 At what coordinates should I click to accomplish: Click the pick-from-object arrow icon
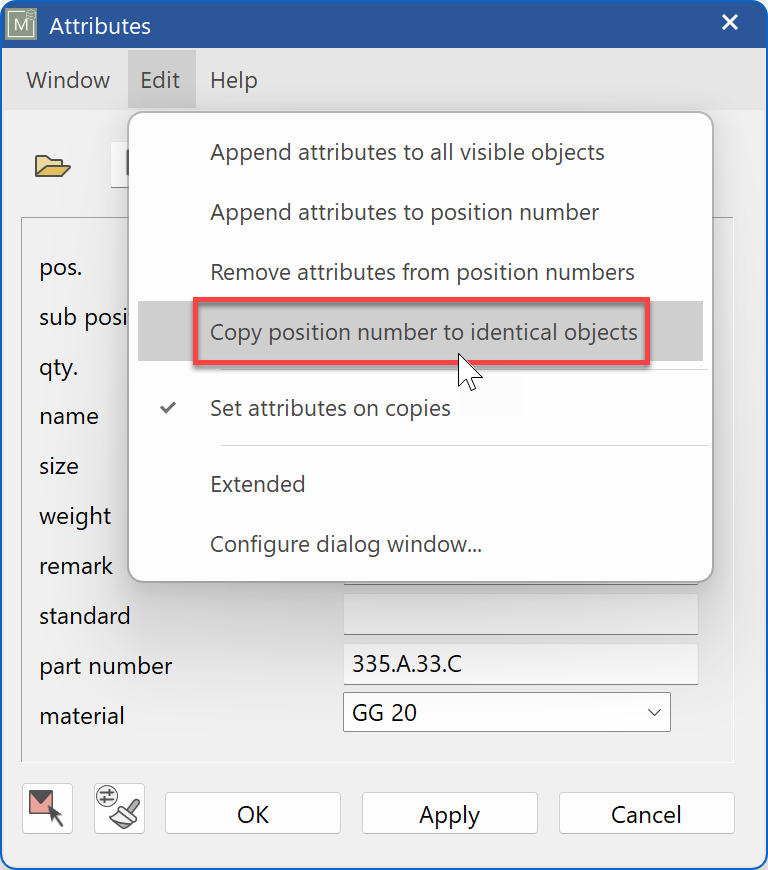pyautogui.click(x=47, y=808)
